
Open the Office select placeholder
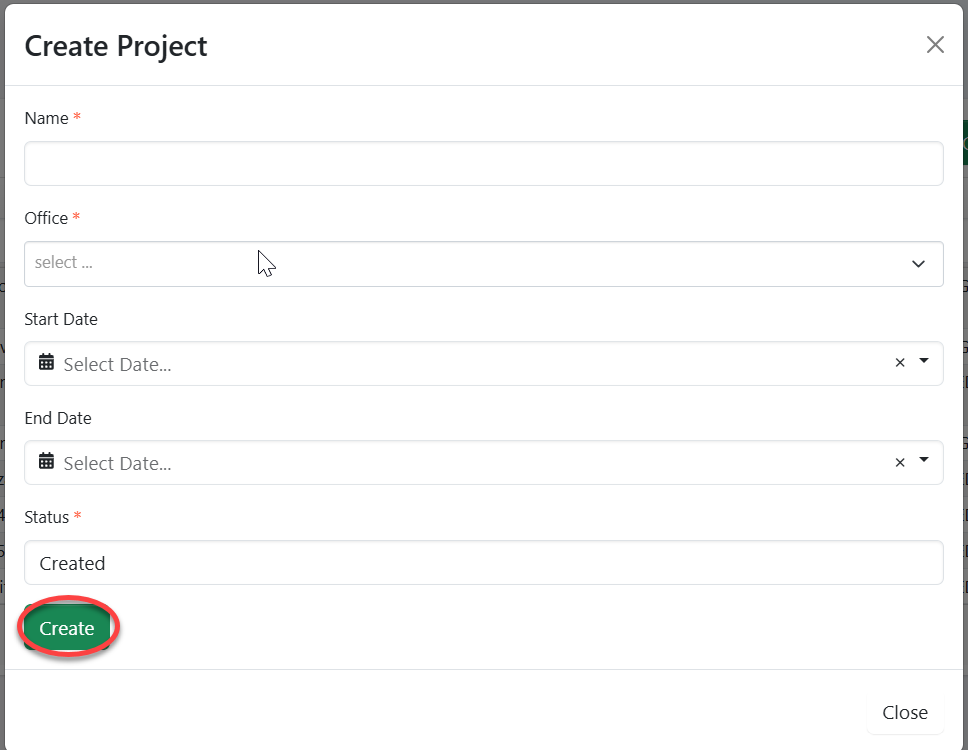pyautogui.click(x=64, y=263)
